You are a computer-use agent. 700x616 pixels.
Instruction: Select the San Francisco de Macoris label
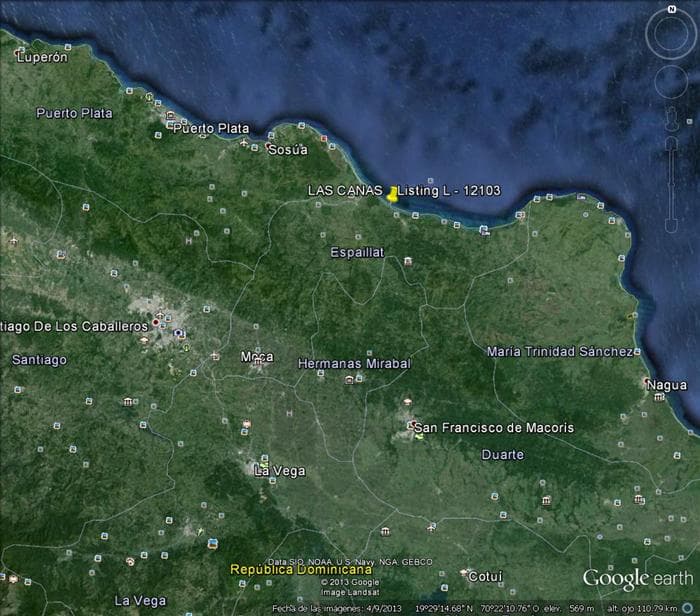(x=494, y=428)
